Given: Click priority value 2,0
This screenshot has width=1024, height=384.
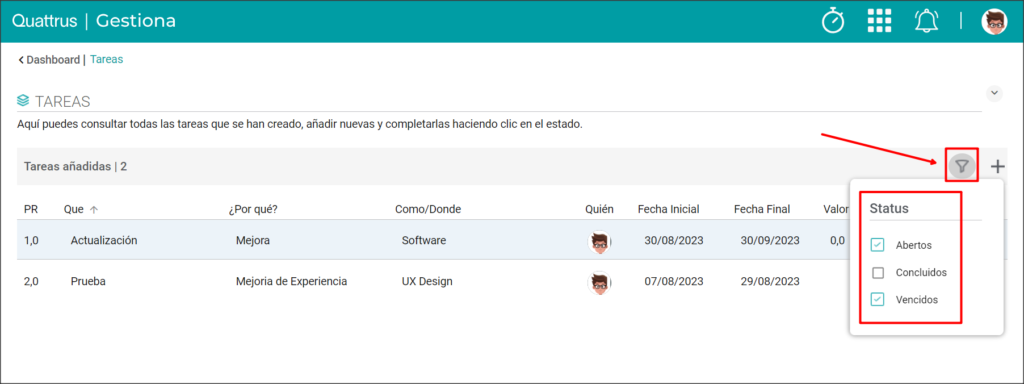Looking at the screenshot, I should pyautogui.click(x=31, y=281).
